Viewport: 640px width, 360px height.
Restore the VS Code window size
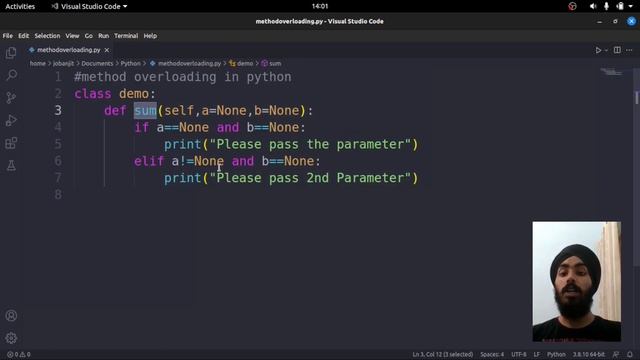[615, 21]
